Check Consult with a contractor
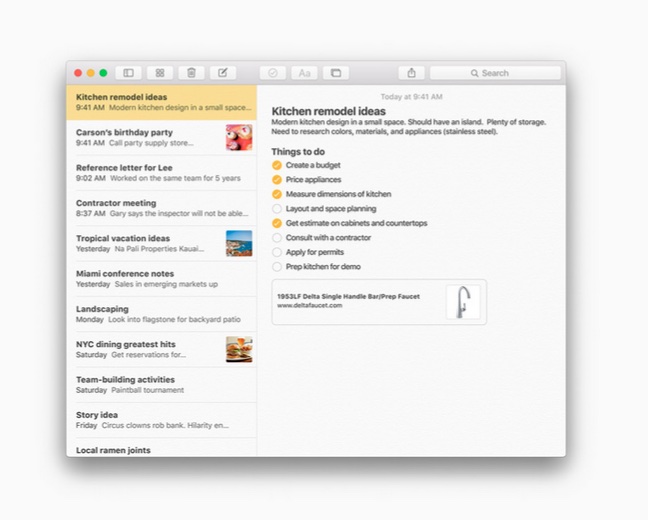The image size is (648, 520). coord(277,238)
